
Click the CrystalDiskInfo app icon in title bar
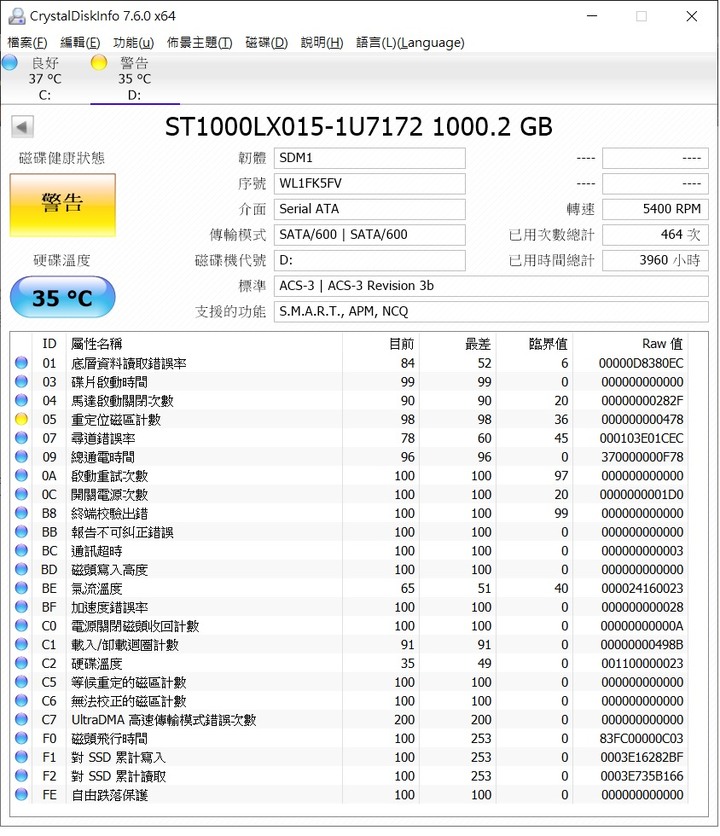pos(17,16)
